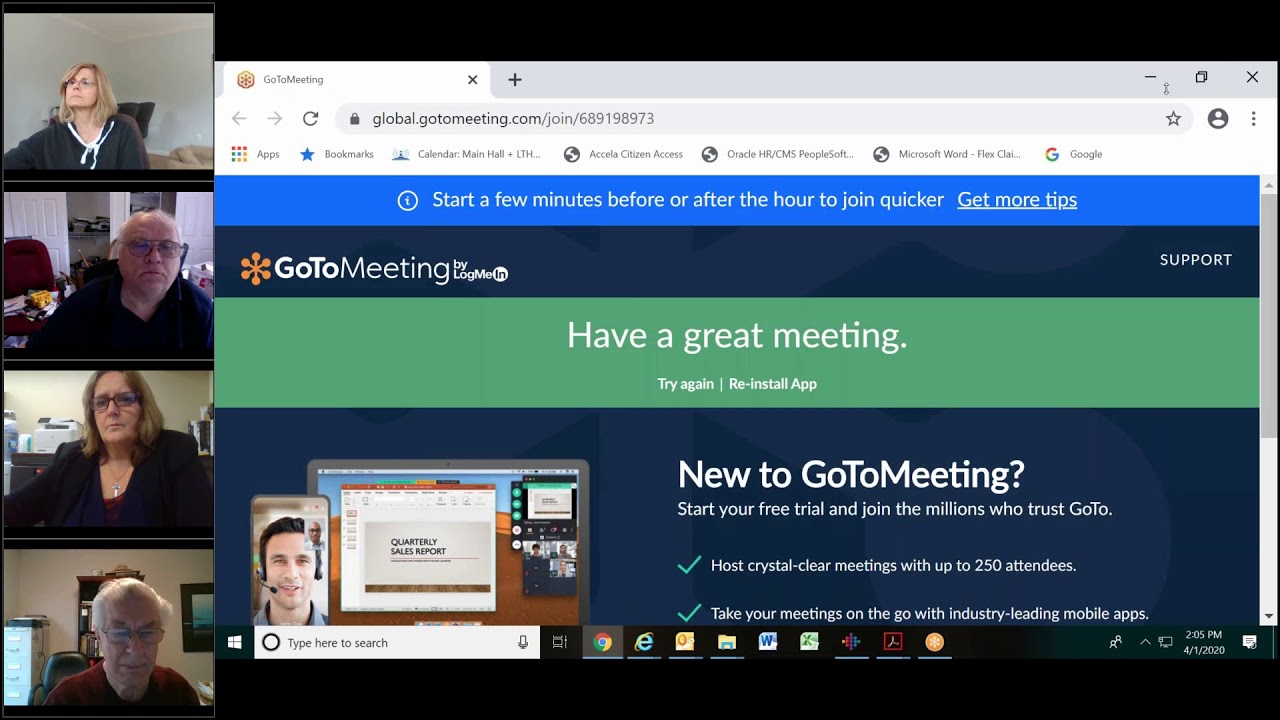Click the Type here to search box
Image resolution: width=1280 pixels, height=720 pixels.
tap(397, 643)
